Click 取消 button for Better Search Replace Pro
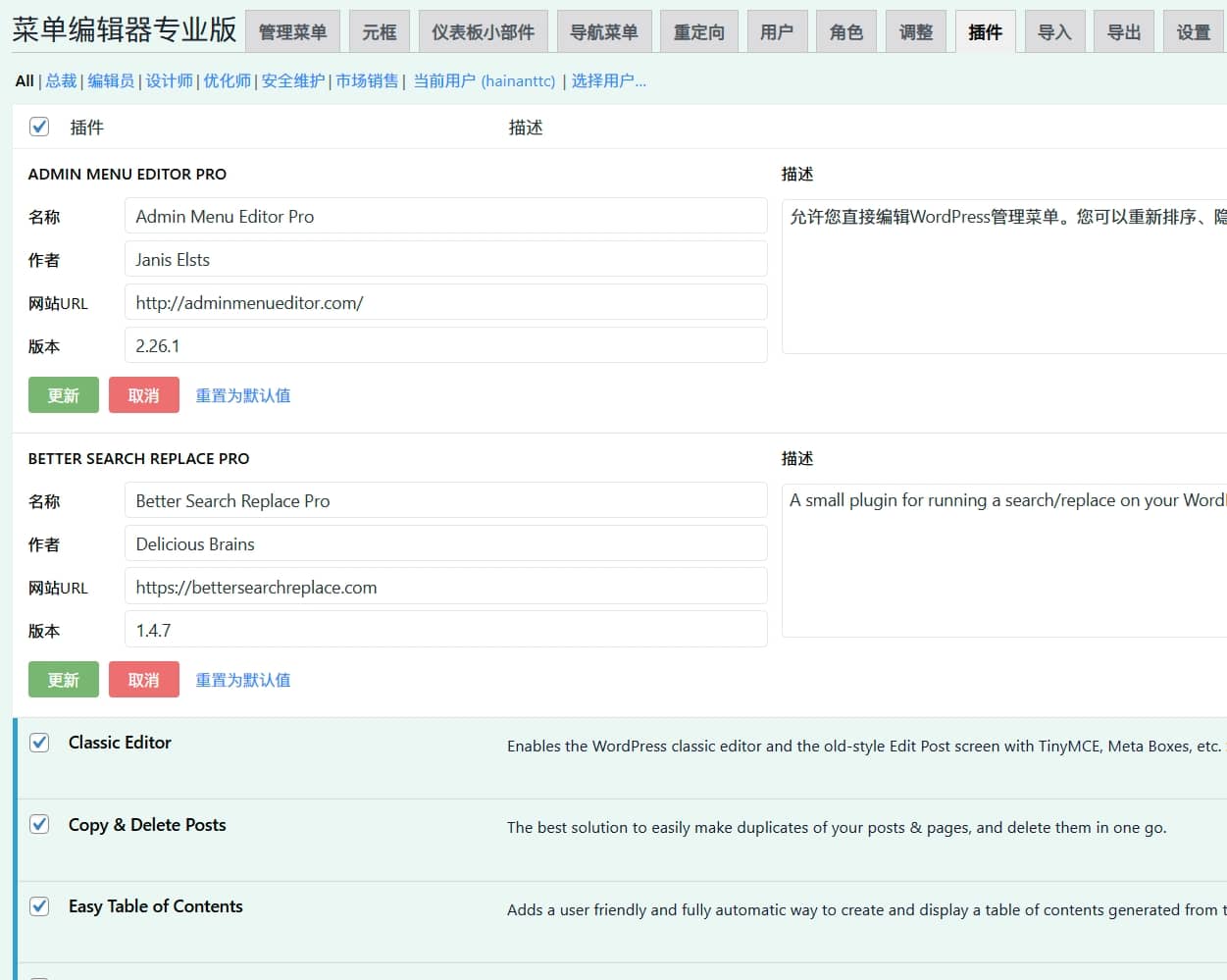1227x980 pixels. click(143, 680)
